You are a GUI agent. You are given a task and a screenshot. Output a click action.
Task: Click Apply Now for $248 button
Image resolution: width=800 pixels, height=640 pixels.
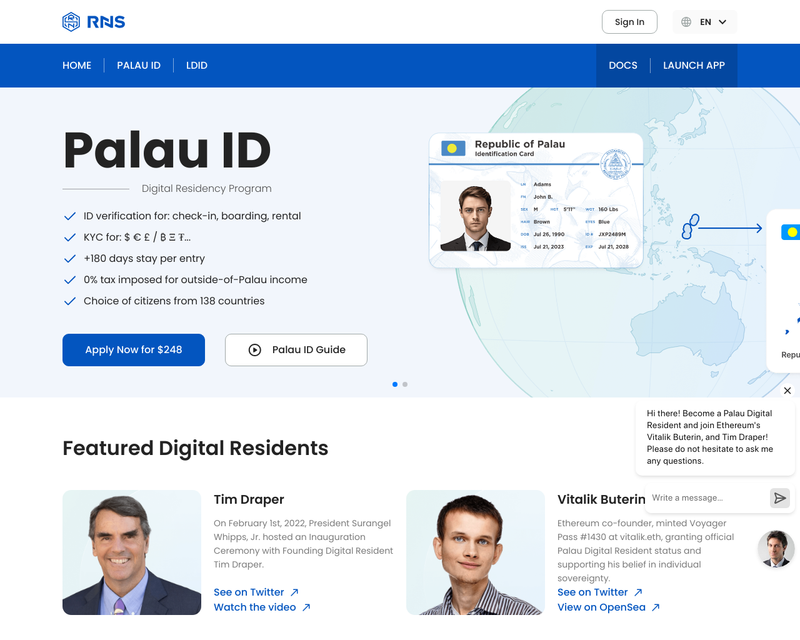[x=134, y=350]
